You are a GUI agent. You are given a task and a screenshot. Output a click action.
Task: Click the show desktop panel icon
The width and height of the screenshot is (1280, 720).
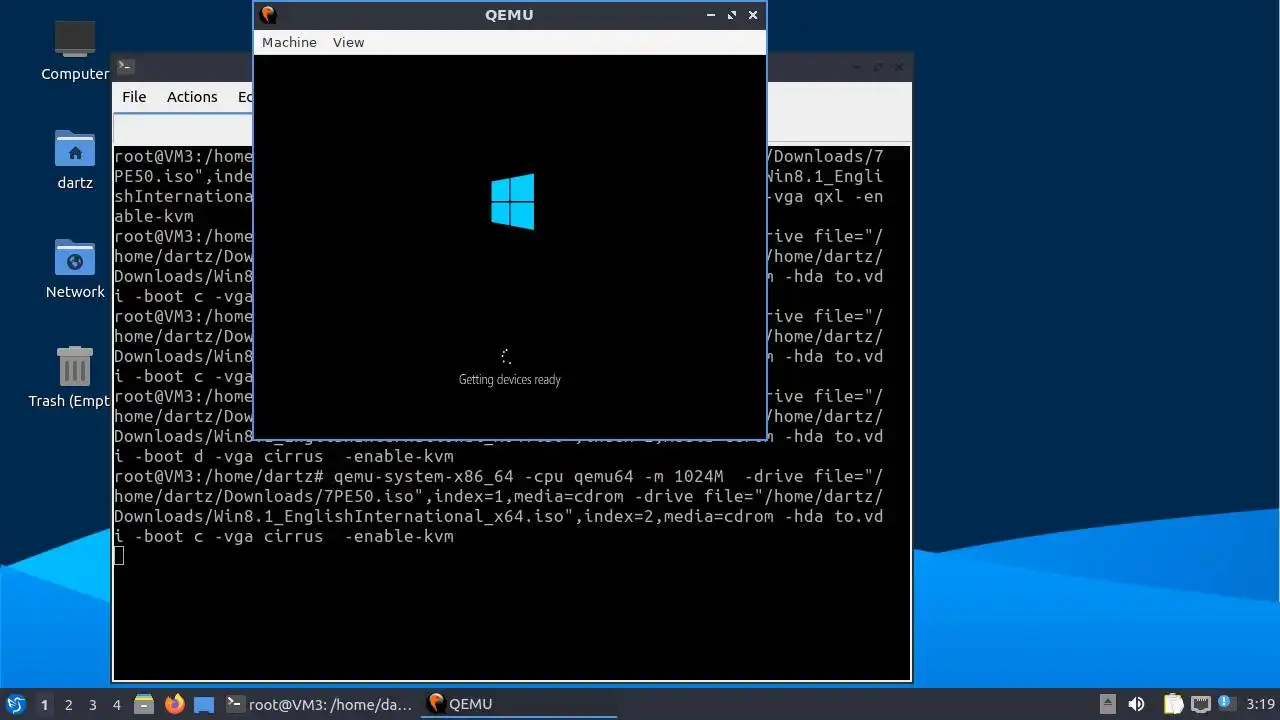pyautogui.click(x=204, y=704)
